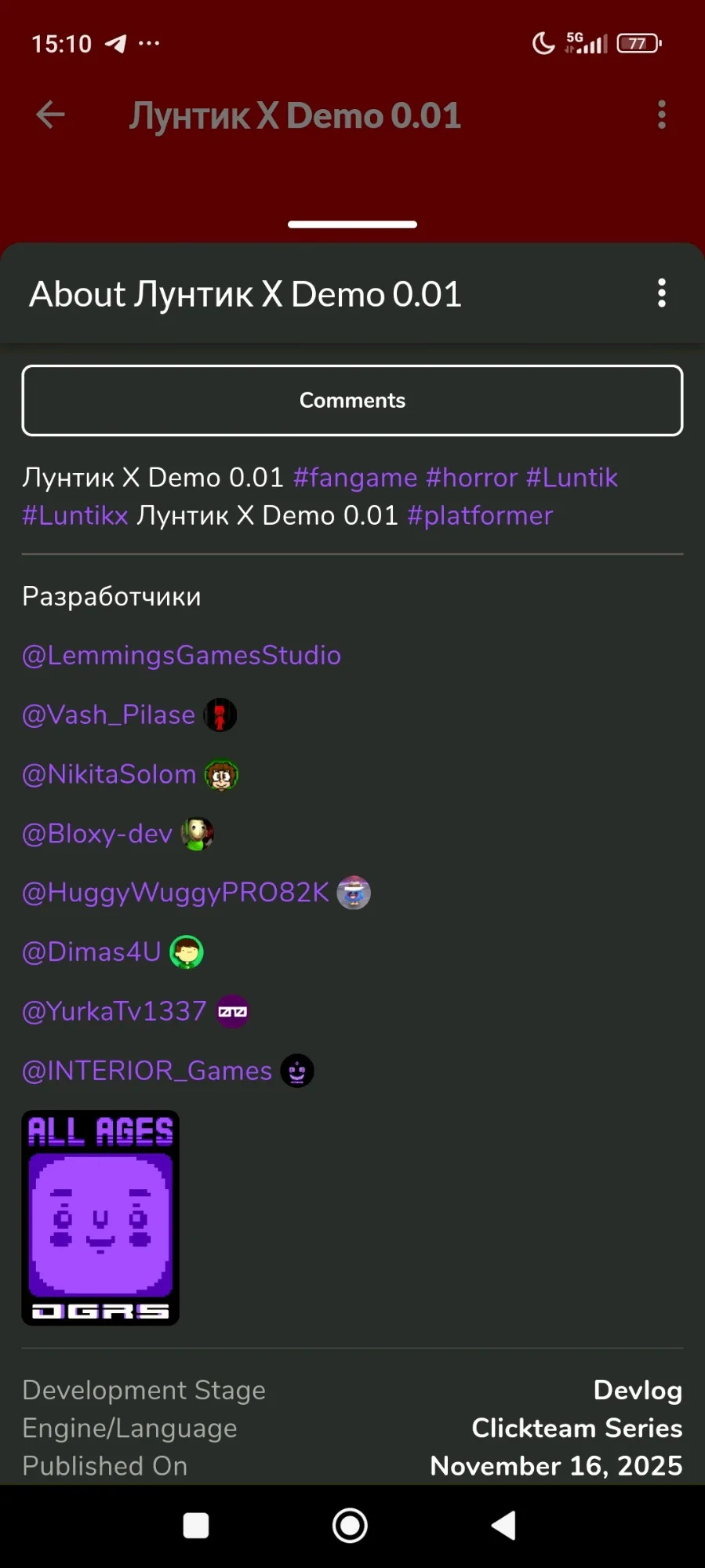Image resolution: width=705 pixels, height=1568 pixels.
Task: Tap the Android home button
Action: click(x=350, y=1526)
